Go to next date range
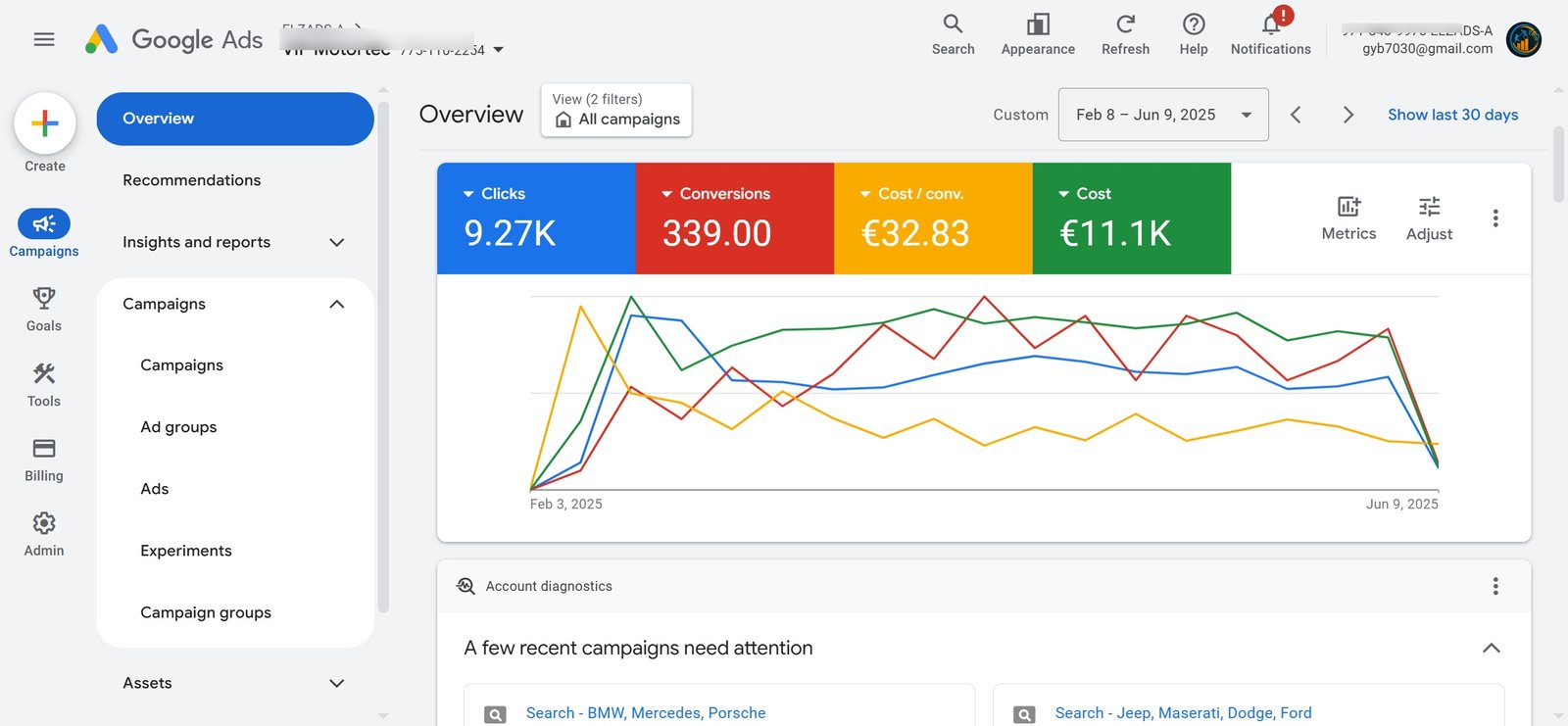Image resolution: width=1568 pixels, height=726 pixels. click(1348, 115)
